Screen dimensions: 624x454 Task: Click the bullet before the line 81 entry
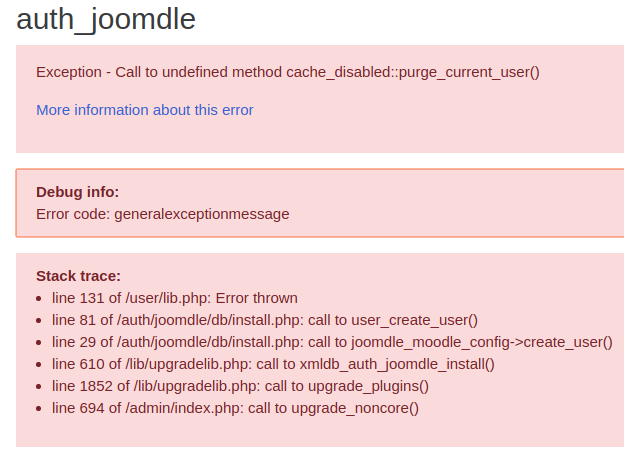click(x=39, y=321)
